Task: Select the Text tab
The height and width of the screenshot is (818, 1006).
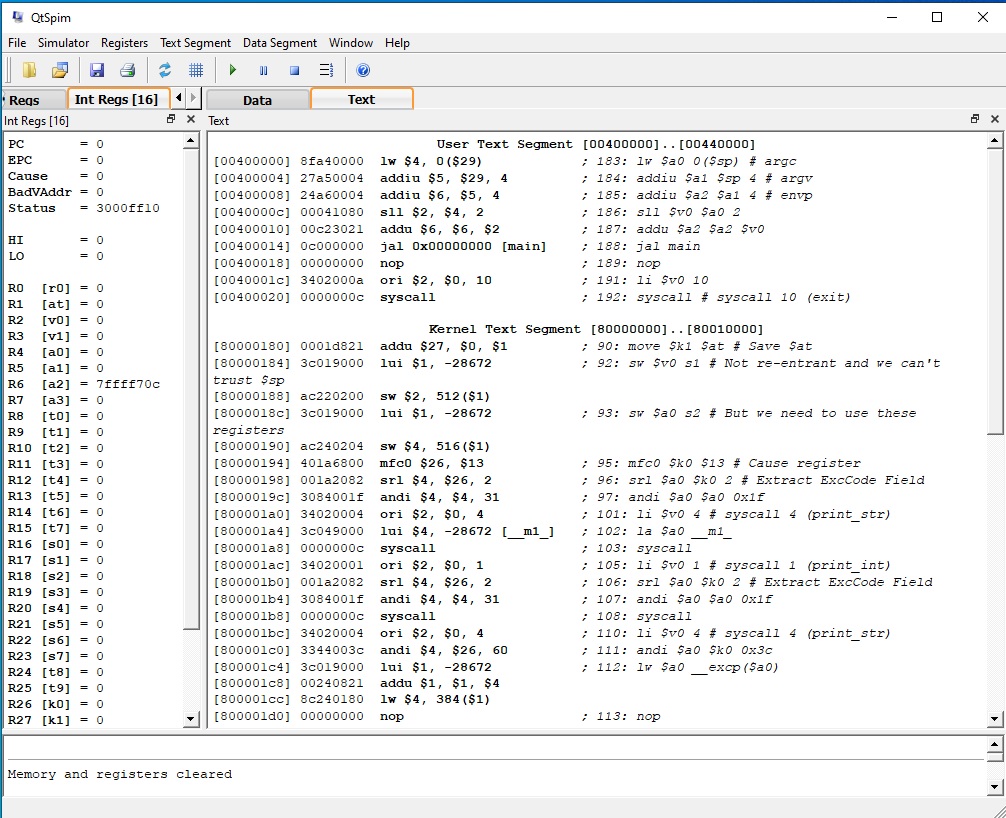Action: tap(361, 99)
